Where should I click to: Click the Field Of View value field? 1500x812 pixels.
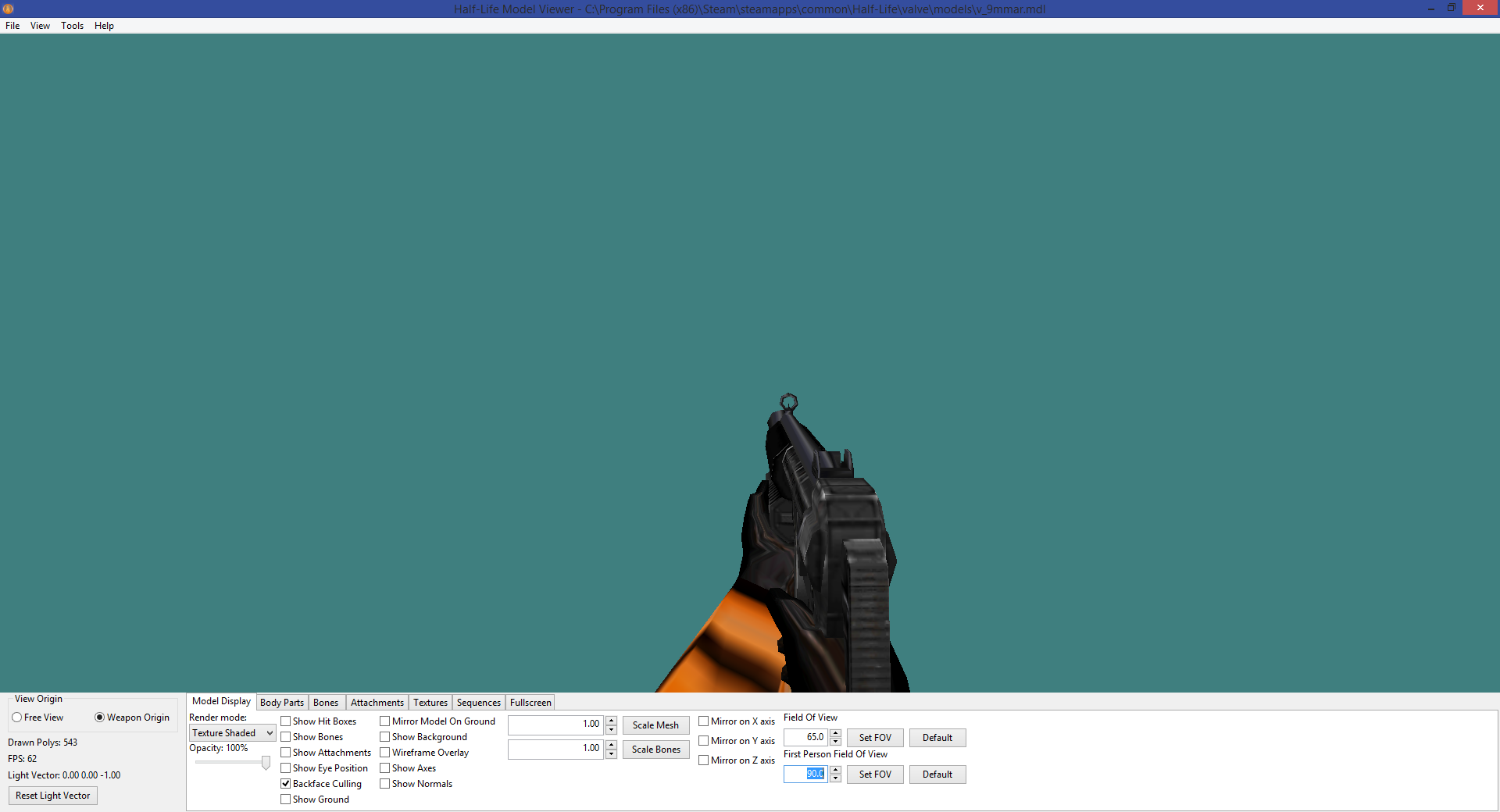click(x=805, y=737)
